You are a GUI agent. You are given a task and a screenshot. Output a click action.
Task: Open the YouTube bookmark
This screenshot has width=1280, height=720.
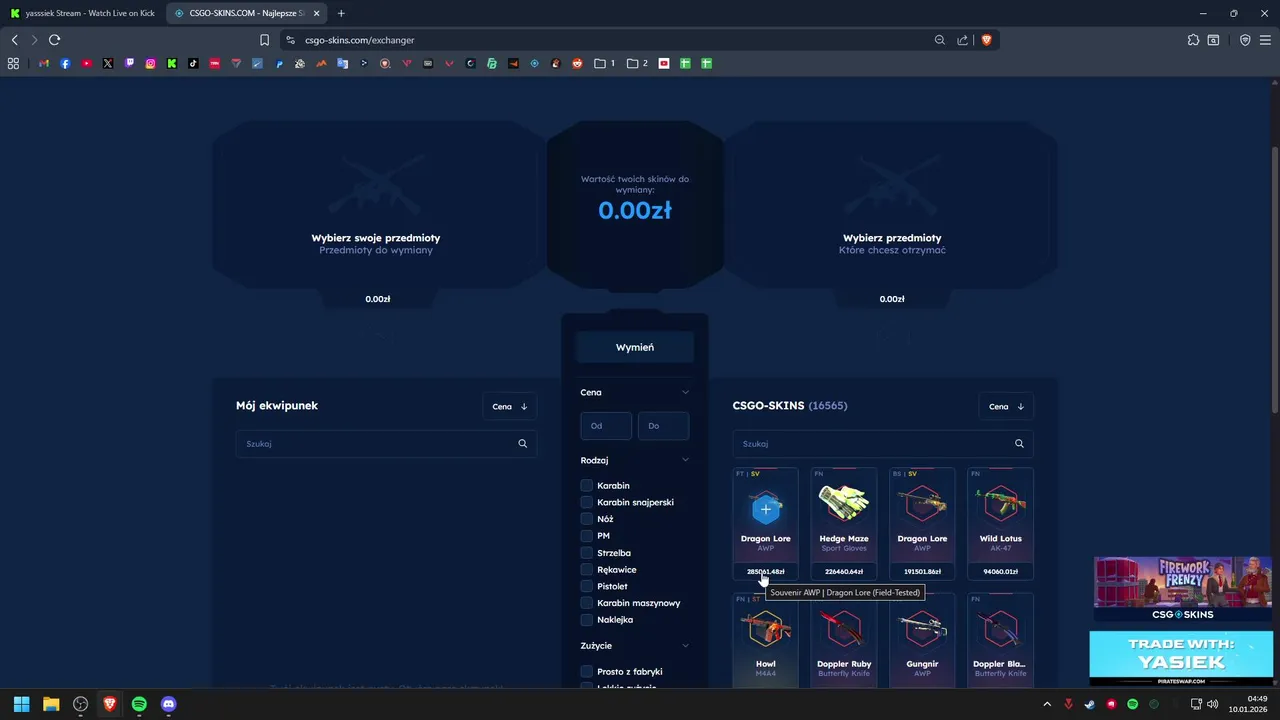[87, 63]
